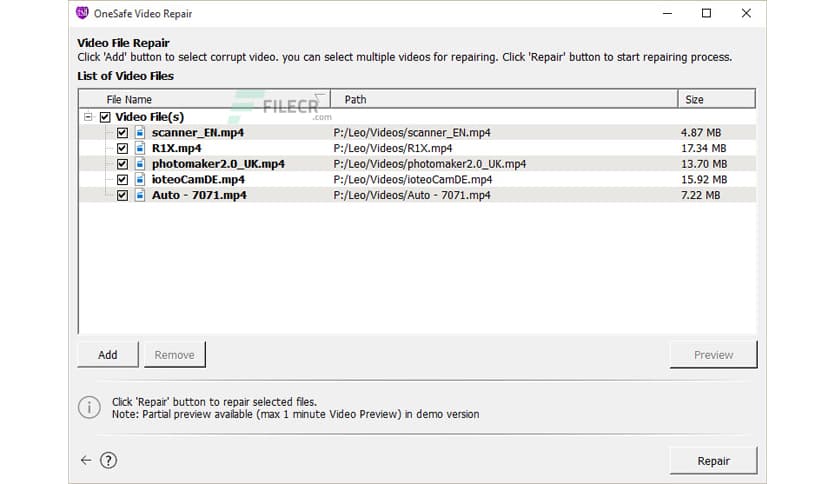Click path P:/Leo/Videos/R1X.mp4

pos(393,148)
